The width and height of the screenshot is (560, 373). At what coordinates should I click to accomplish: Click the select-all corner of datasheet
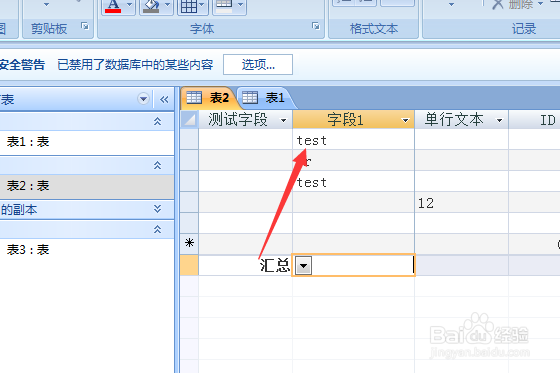coord(189,119)
